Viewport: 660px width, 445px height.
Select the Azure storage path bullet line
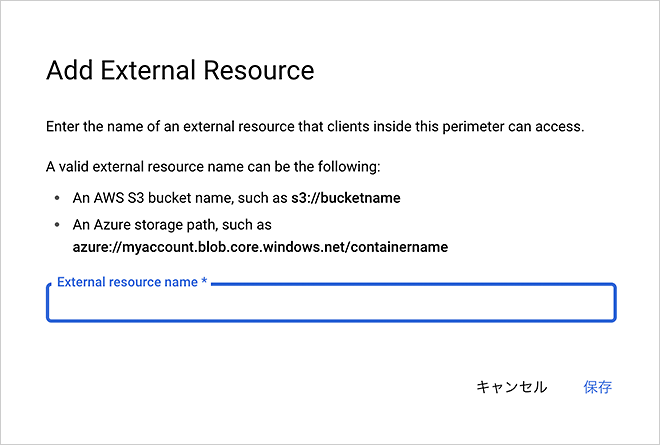pos(260,236)
